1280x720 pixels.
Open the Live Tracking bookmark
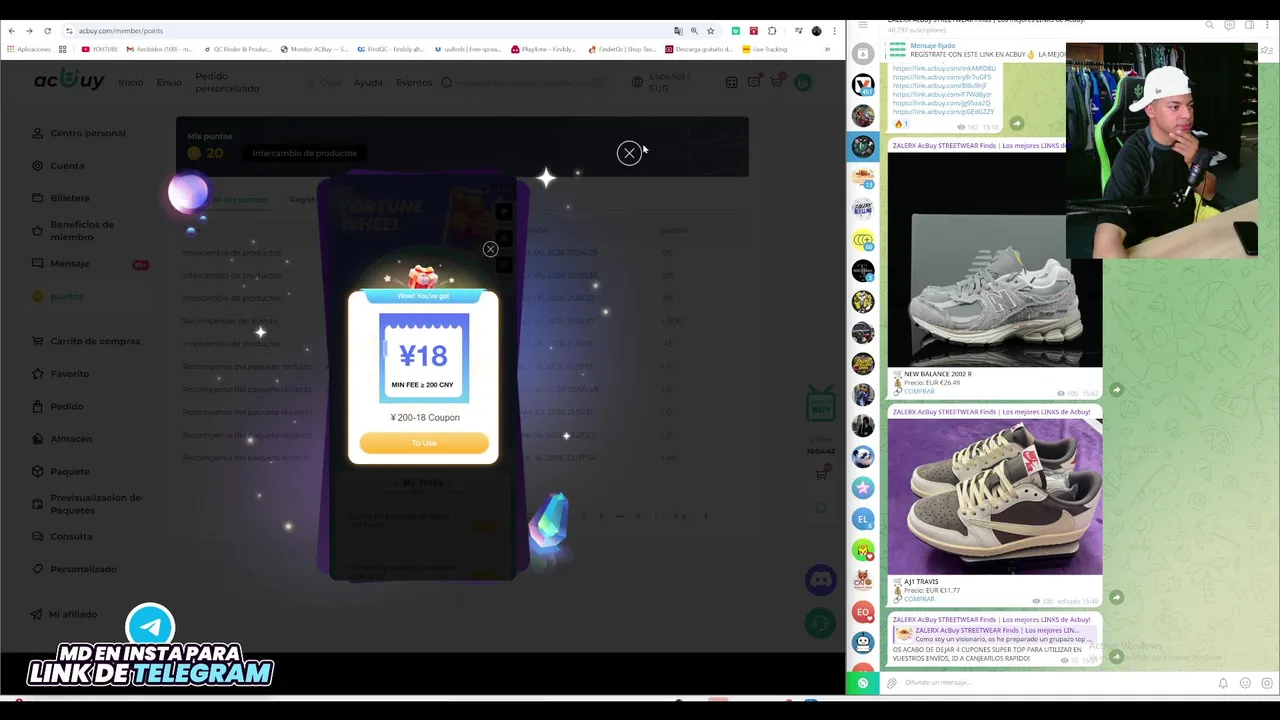765,49
